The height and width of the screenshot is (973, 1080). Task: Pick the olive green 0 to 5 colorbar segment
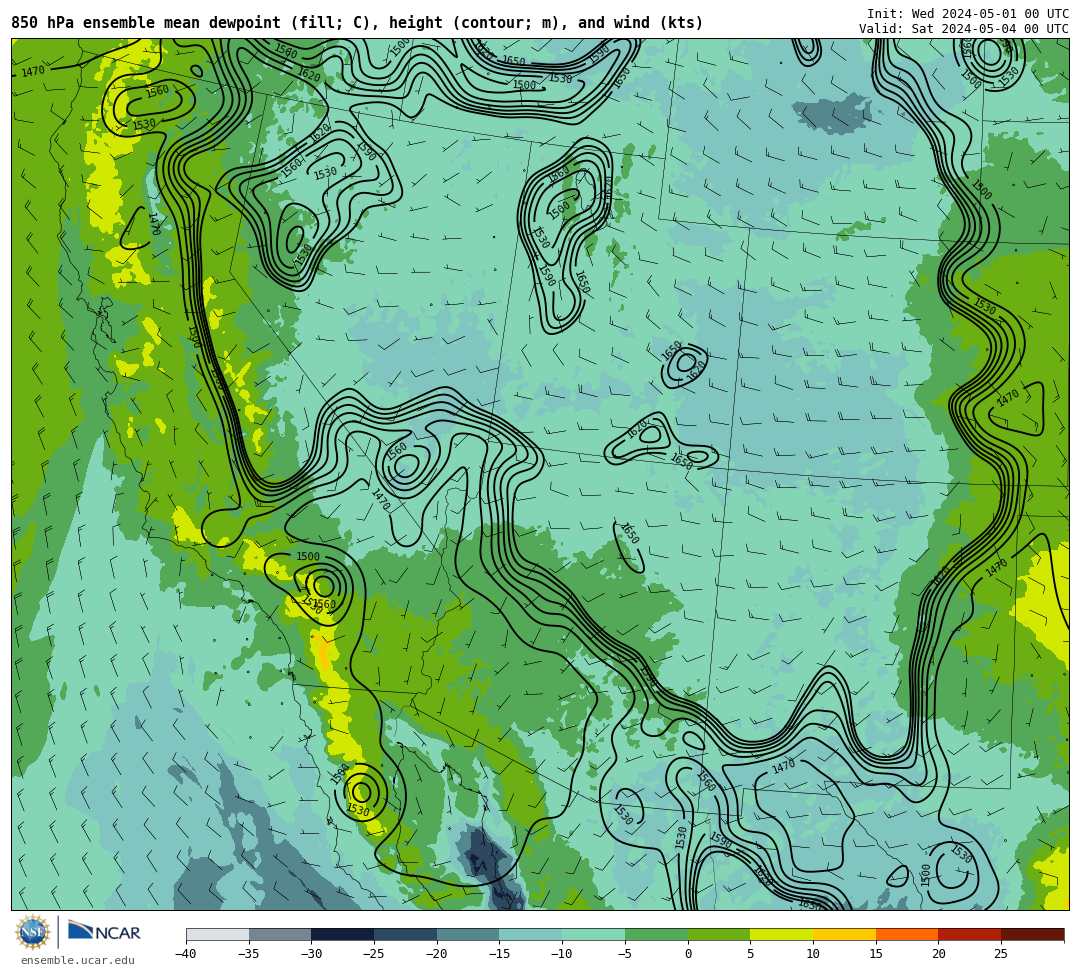(x=719, y=934)
